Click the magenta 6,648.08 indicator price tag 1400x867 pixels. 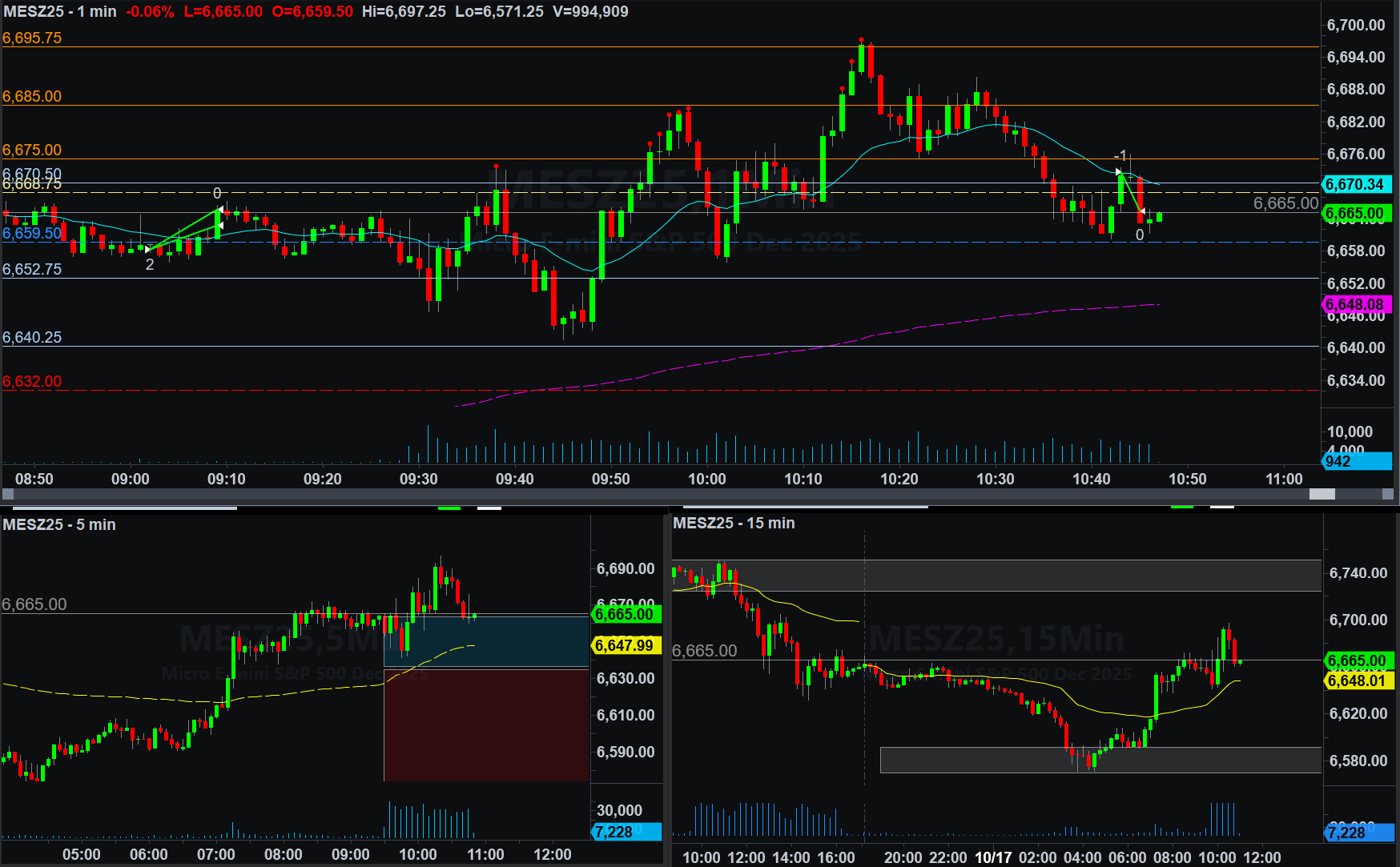(x=1357, y=305)
